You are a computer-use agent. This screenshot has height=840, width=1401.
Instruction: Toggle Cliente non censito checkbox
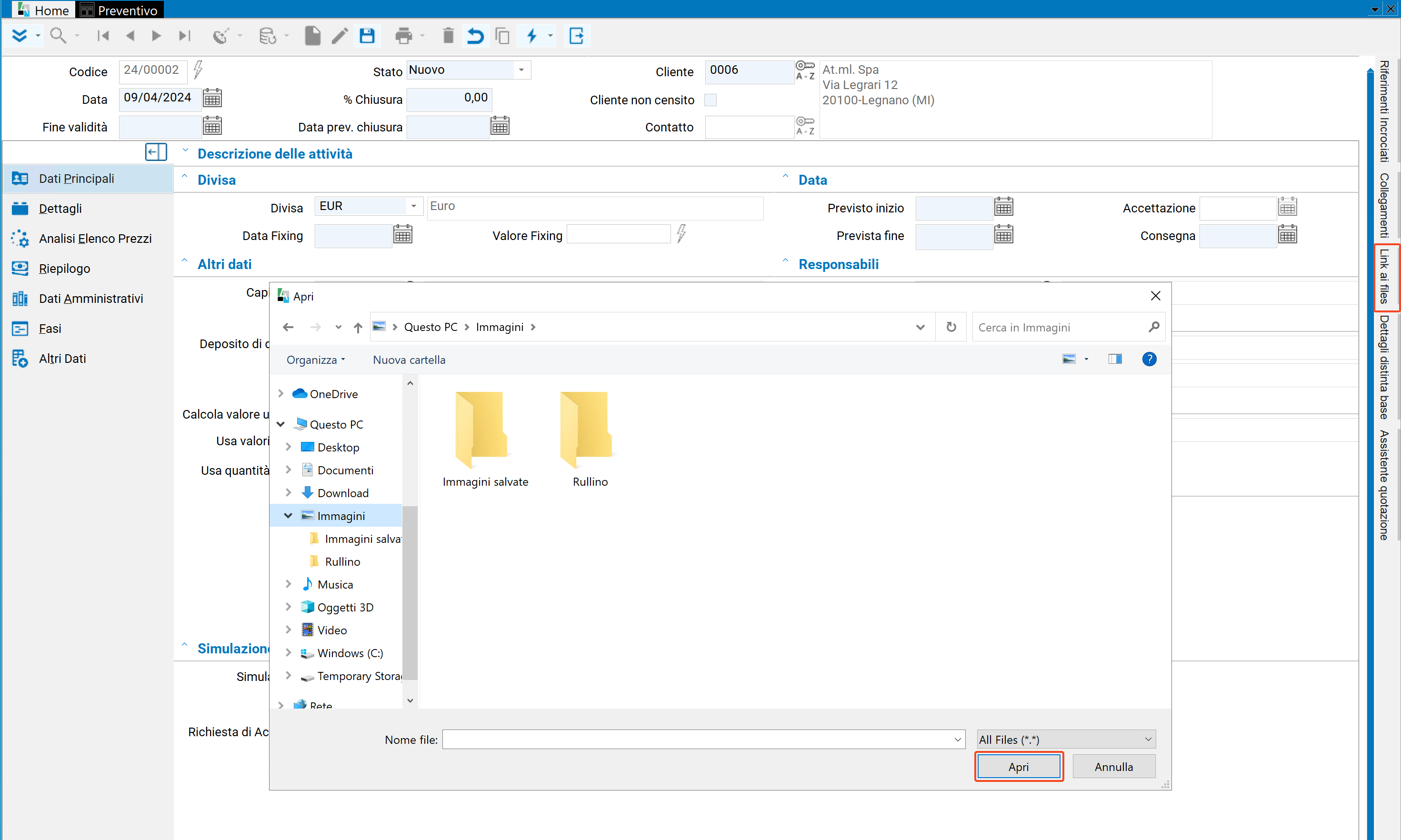click(x=711, y=100)
